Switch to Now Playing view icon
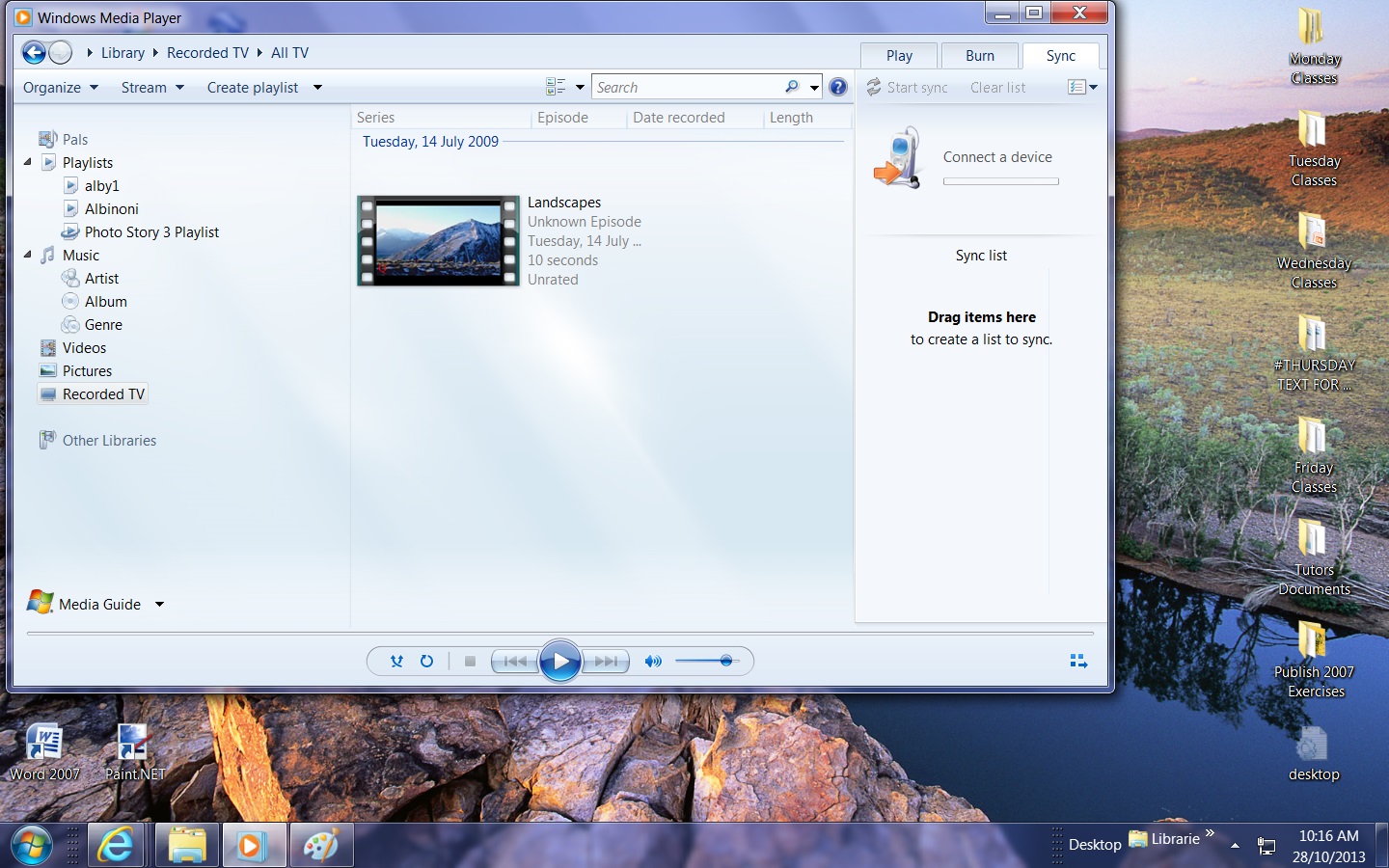 point(1078,662)
